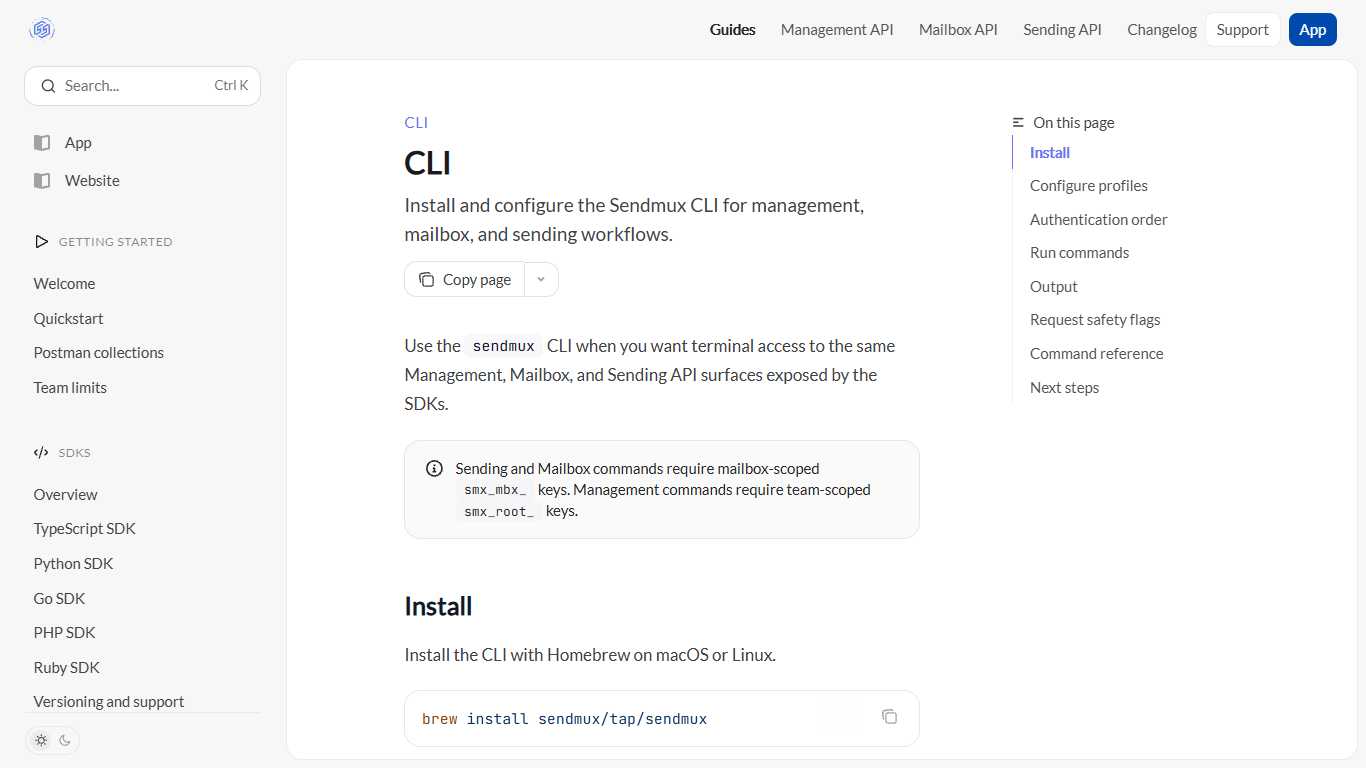Click the GETTING STARTED section label
The image size is (1366, 768).
point(115,242)
